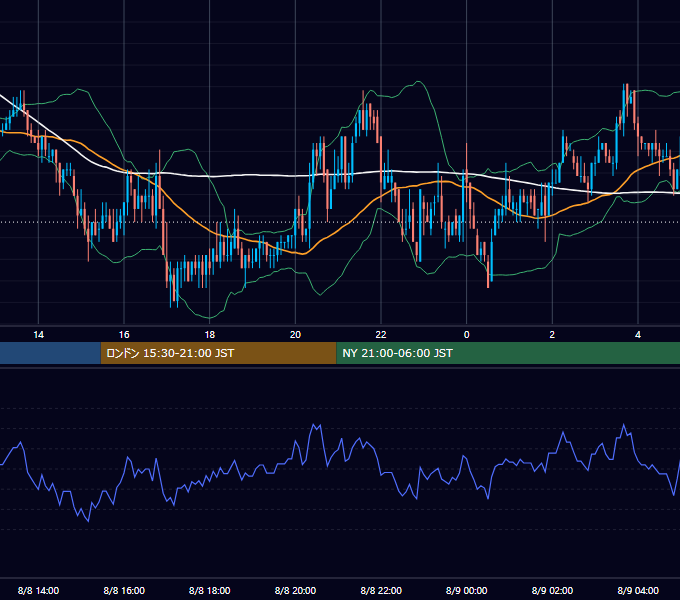Click the '8/8 20:00' date label
Screen dimensions: 680x600
click(x=295, y=590)
